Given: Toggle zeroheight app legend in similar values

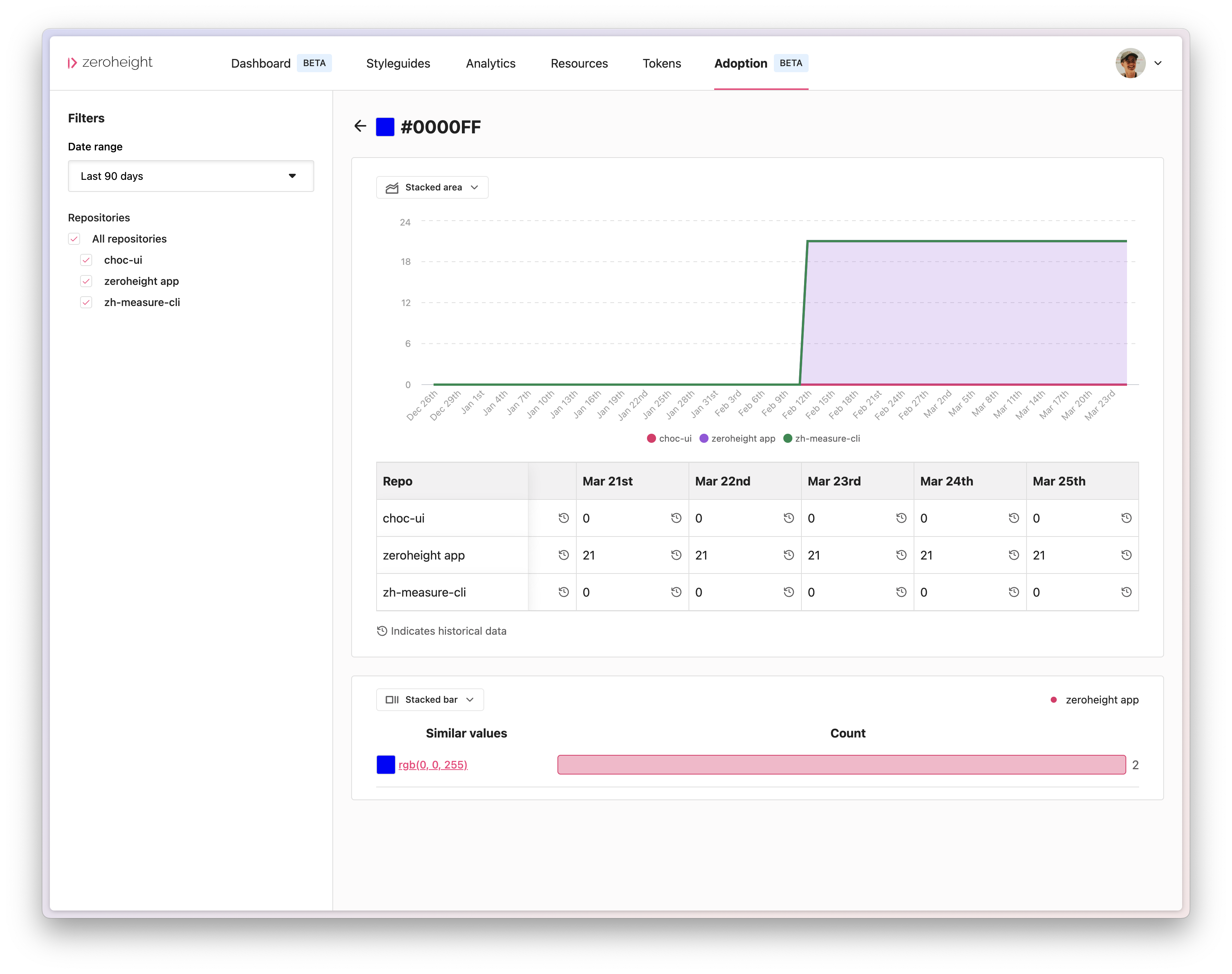Looking at the screenshot, I should (x=1095, y=700).
